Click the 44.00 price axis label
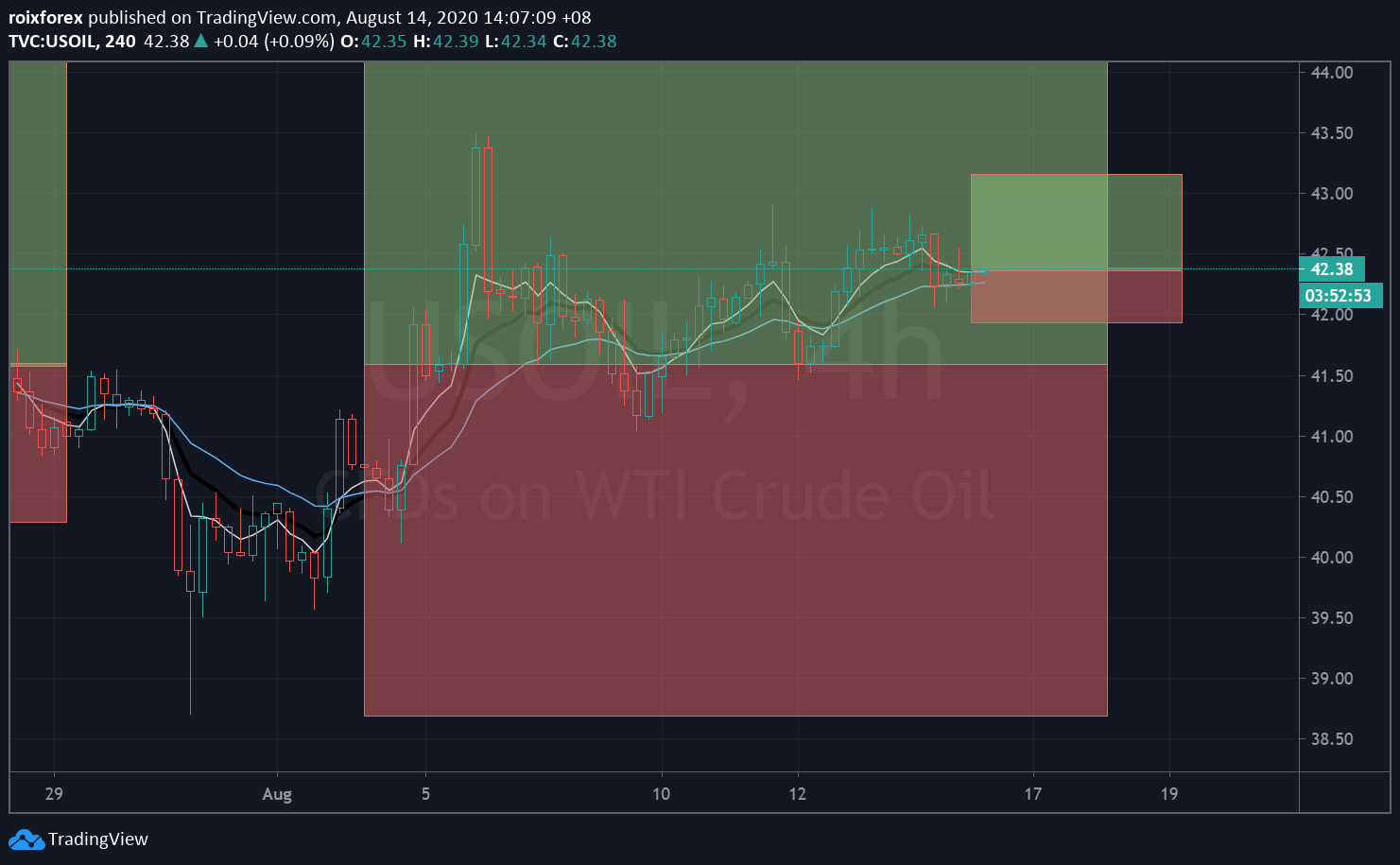The image size is (1400, 865). pyautogui.click(x=1332, y=73)
